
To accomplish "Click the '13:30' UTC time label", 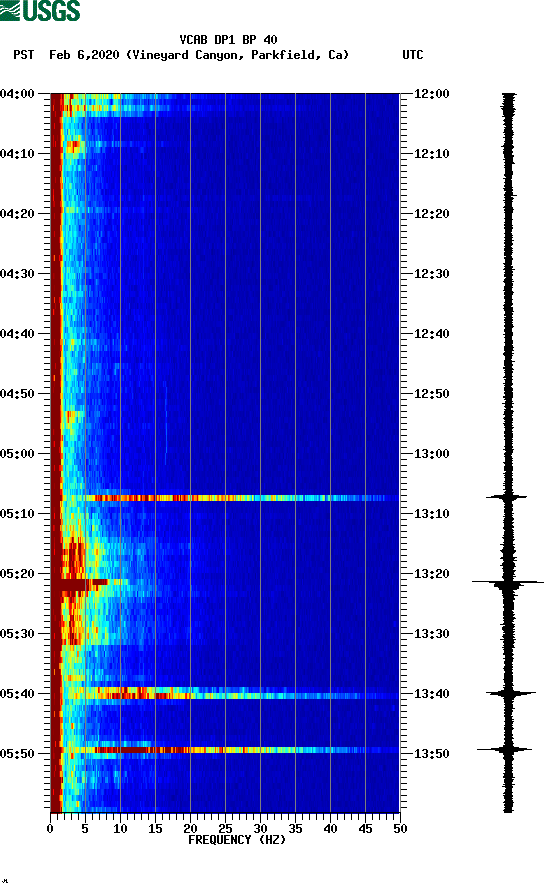I will (431, 634).
